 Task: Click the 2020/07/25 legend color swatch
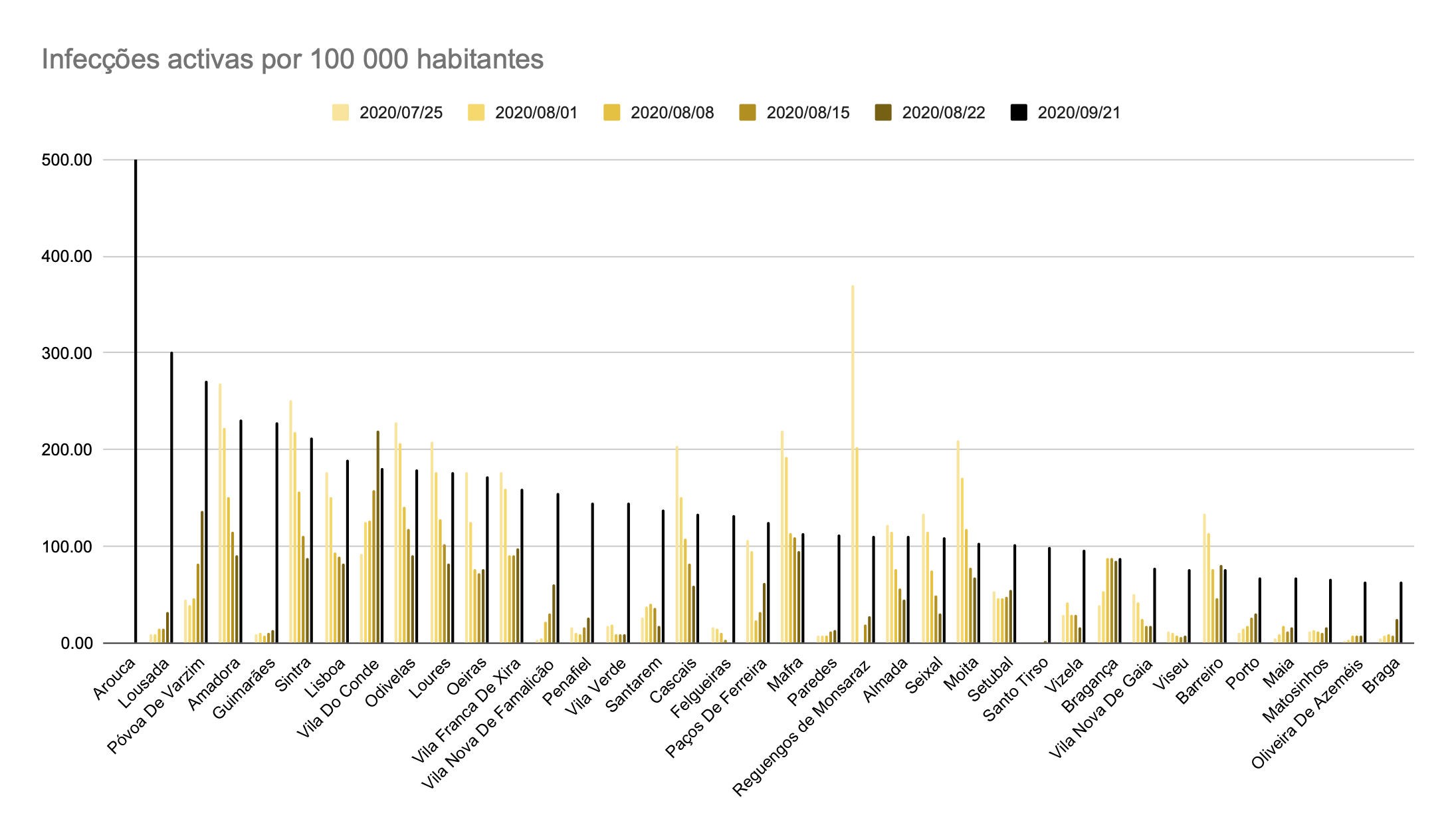(340, 112)
